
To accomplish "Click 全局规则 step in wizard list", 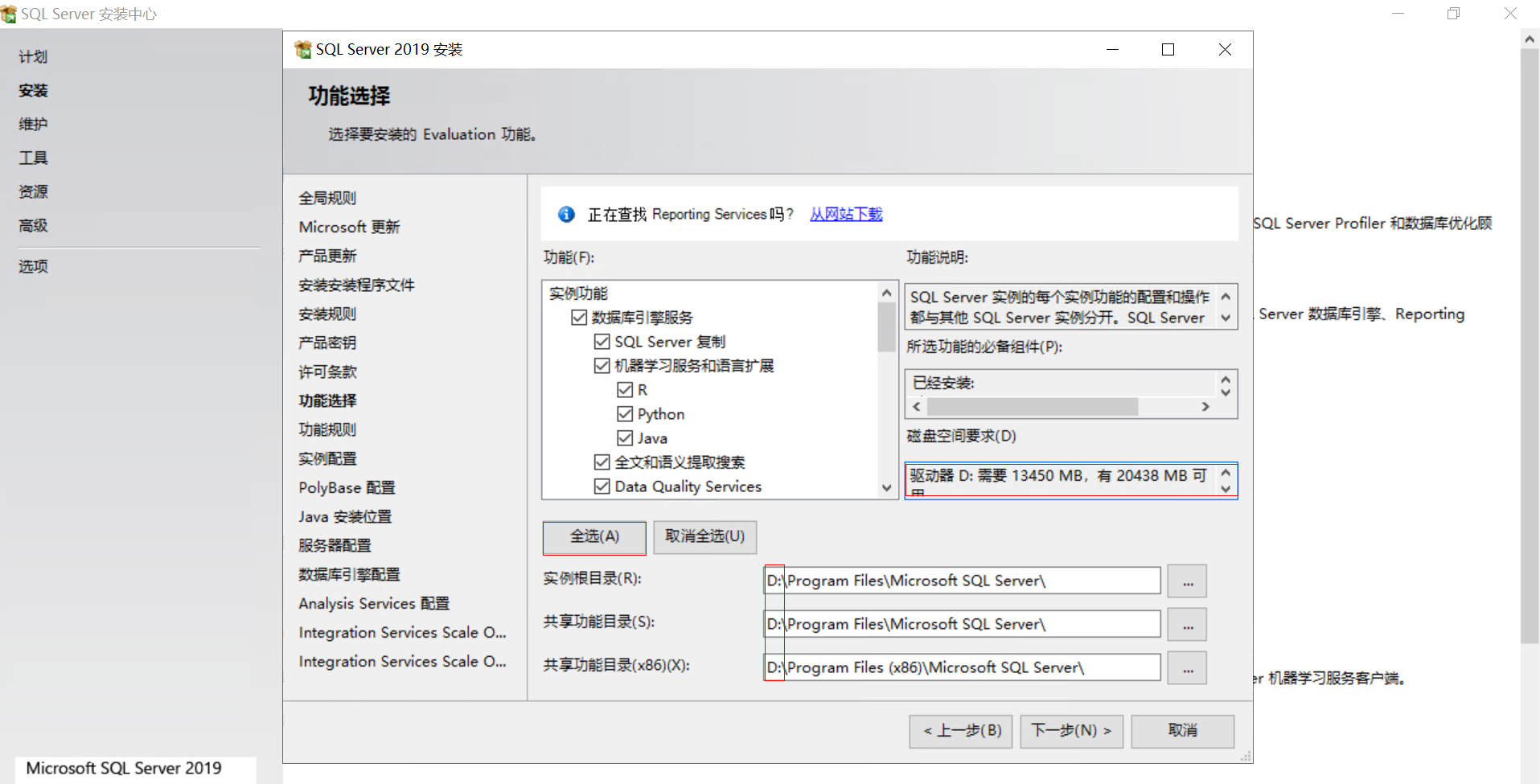I will [x=327, y=198].
